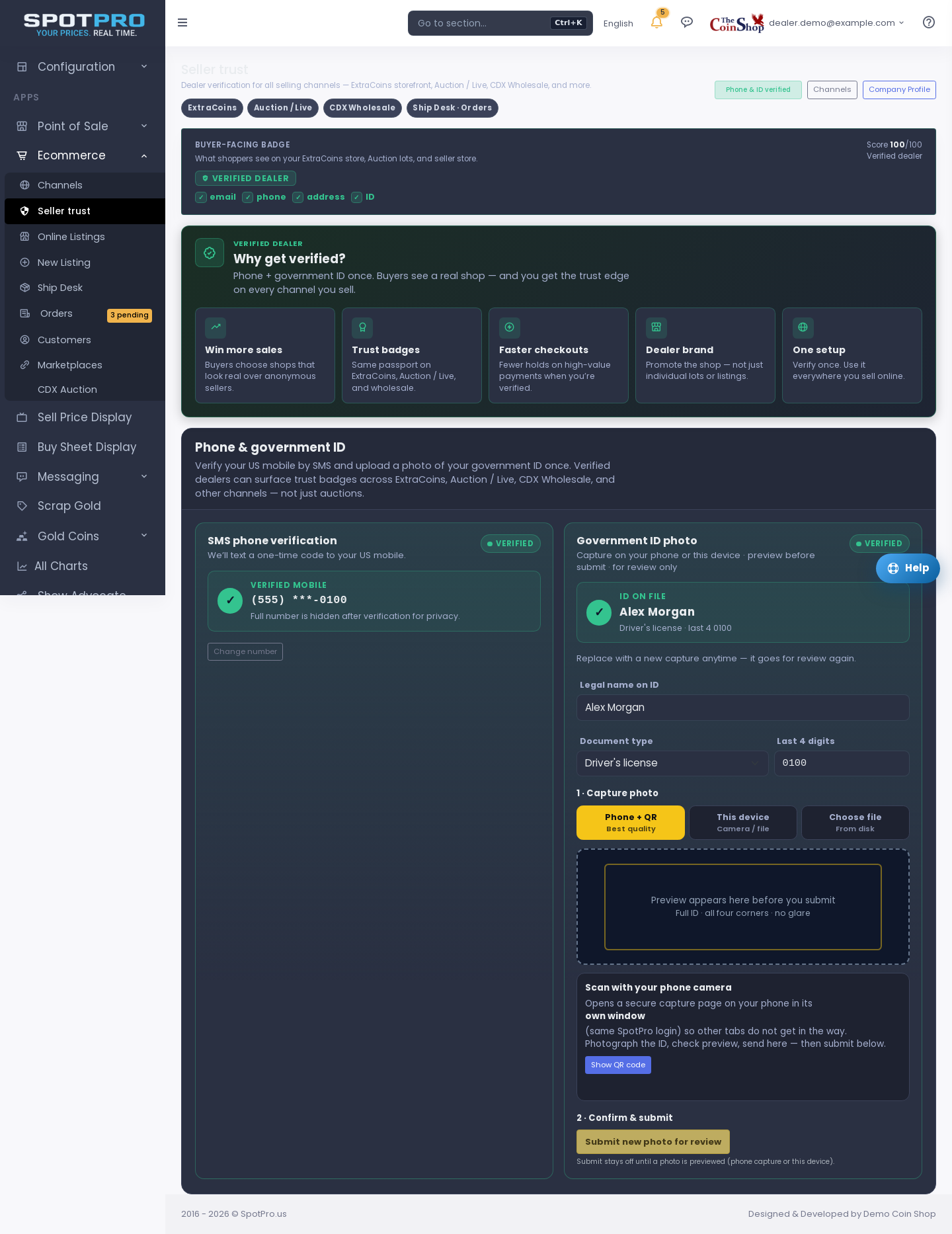Click the Last 4 digits field

pyautogui.click(x=842, y=763)
